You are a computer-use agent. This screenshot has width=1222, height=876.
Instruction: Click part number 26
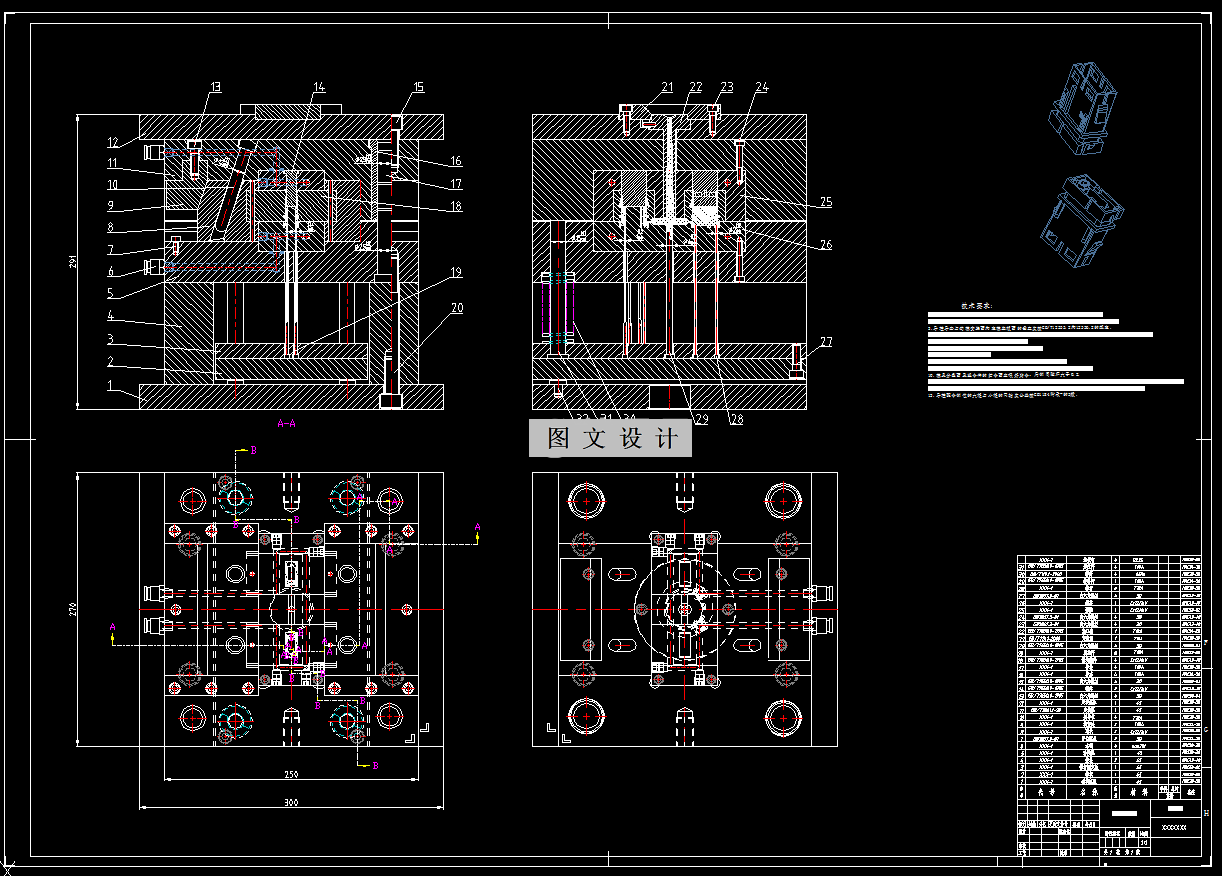coord(826,244)
